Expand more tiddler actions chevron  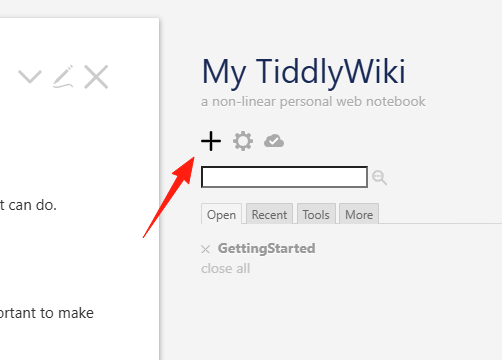(30, 77)
